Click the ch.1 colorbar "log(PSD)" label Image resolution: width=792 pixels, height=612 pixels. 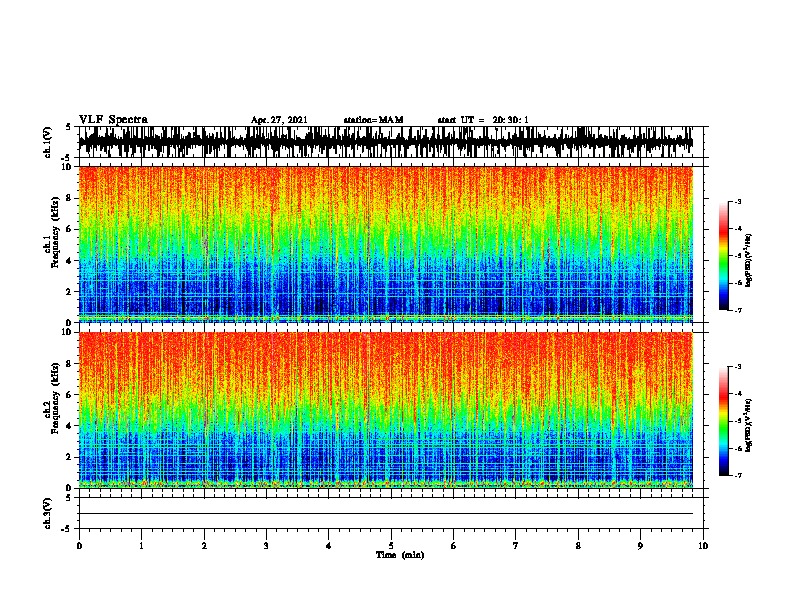point(748,261)
